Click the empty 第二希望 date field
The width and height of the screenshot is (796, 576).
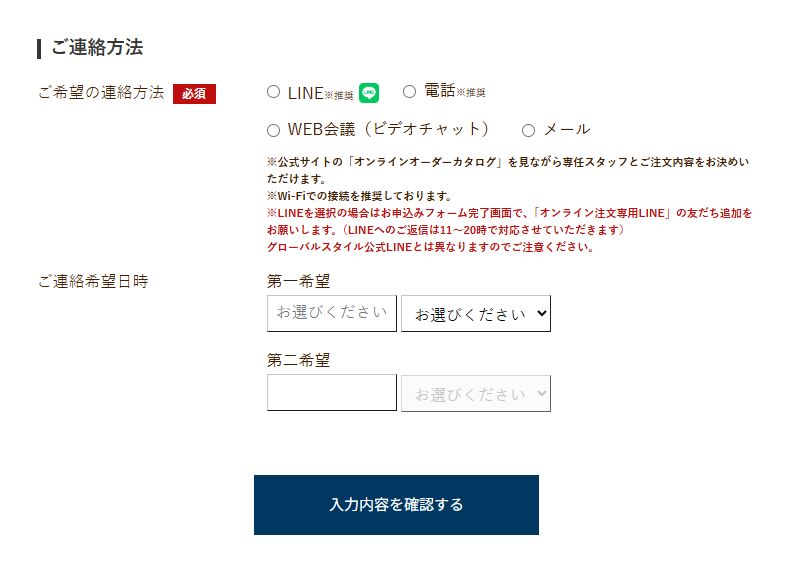(x=331, y=393)
